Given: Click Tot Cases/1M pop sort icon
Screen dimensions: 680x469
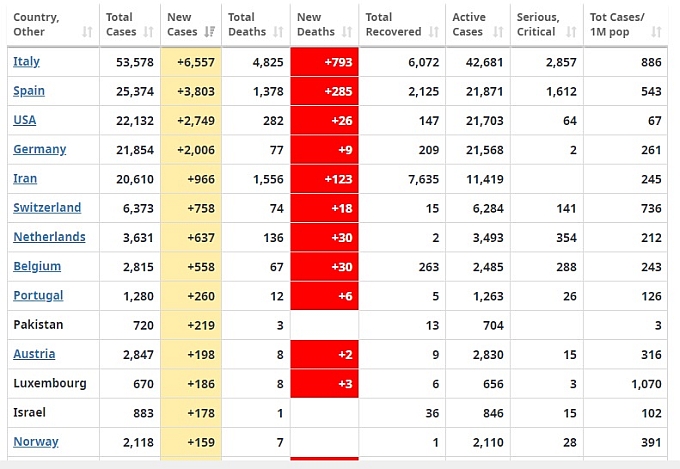Looking at the screenshot, I should point(656,33).
